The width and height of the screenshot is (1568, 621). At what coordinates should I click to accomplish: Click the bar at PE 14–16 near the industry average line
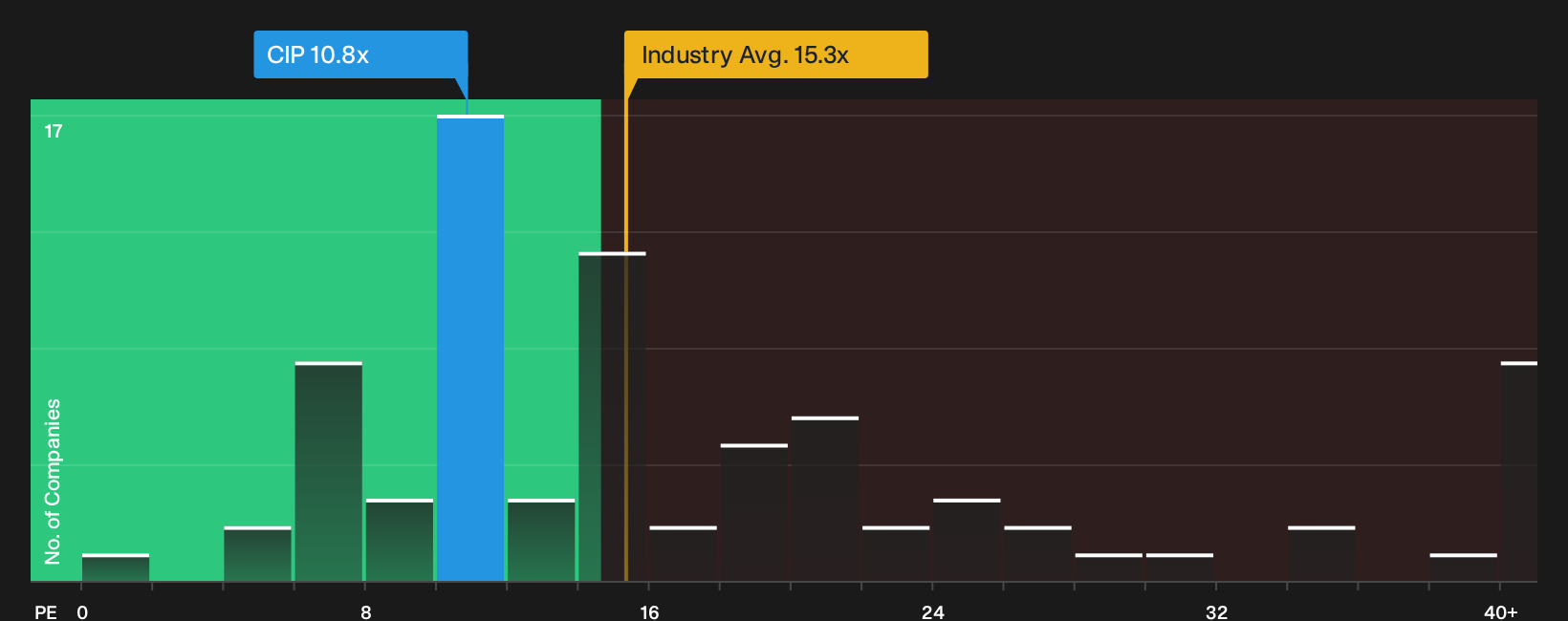tap(612, 417)
